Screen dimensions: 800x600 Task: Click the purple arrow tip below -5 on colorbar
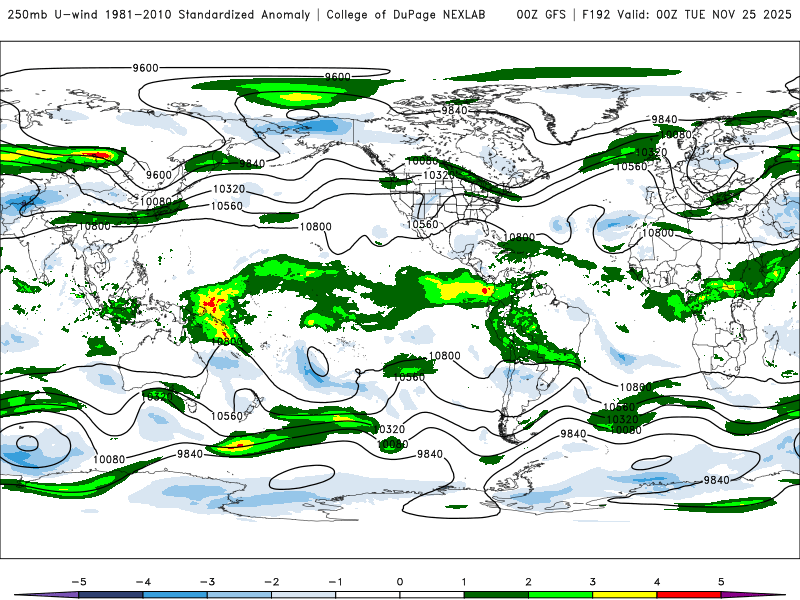click(46, 595)
